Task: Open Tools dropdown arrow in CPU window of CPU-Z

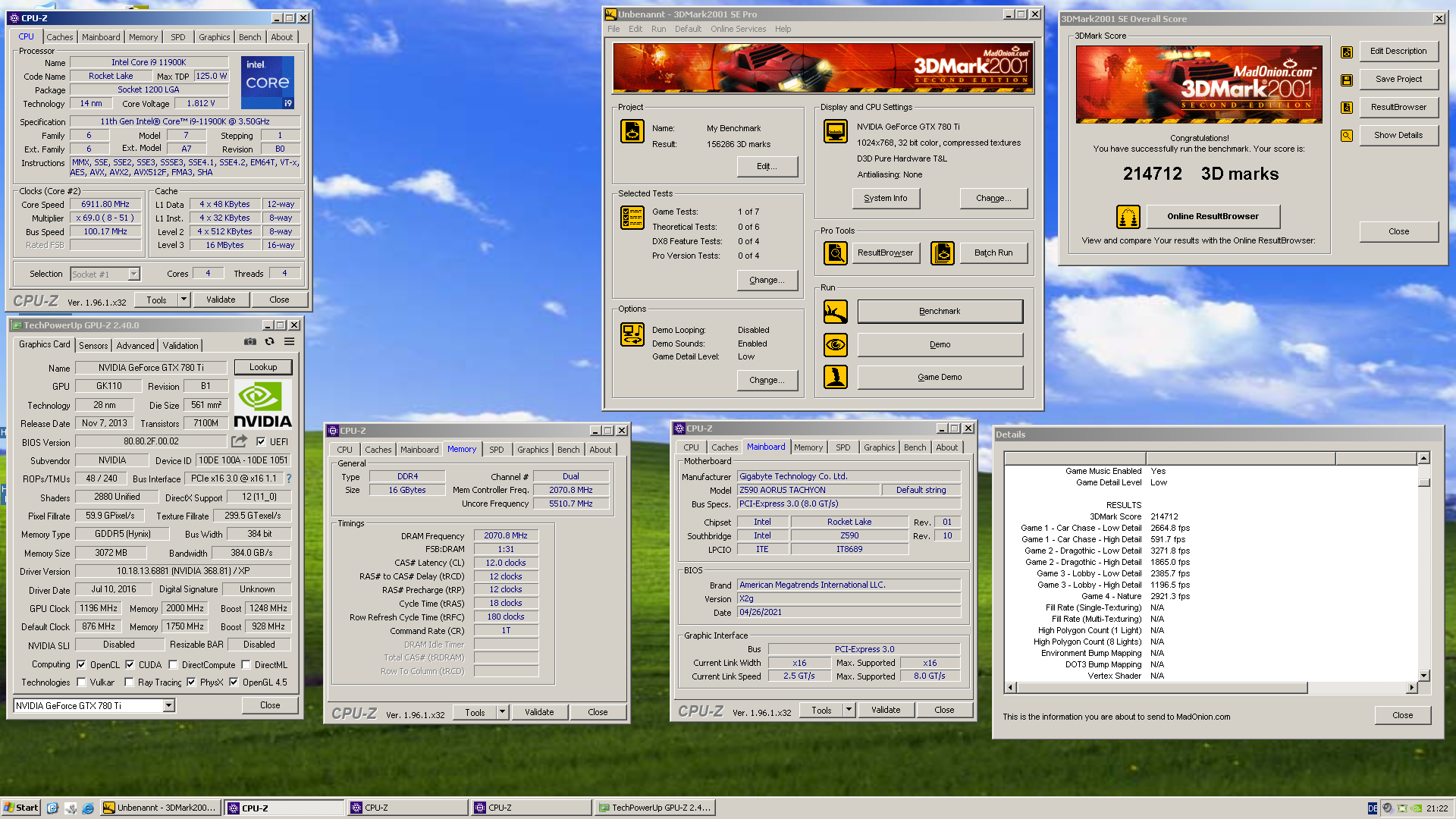Action: point(183,300)
